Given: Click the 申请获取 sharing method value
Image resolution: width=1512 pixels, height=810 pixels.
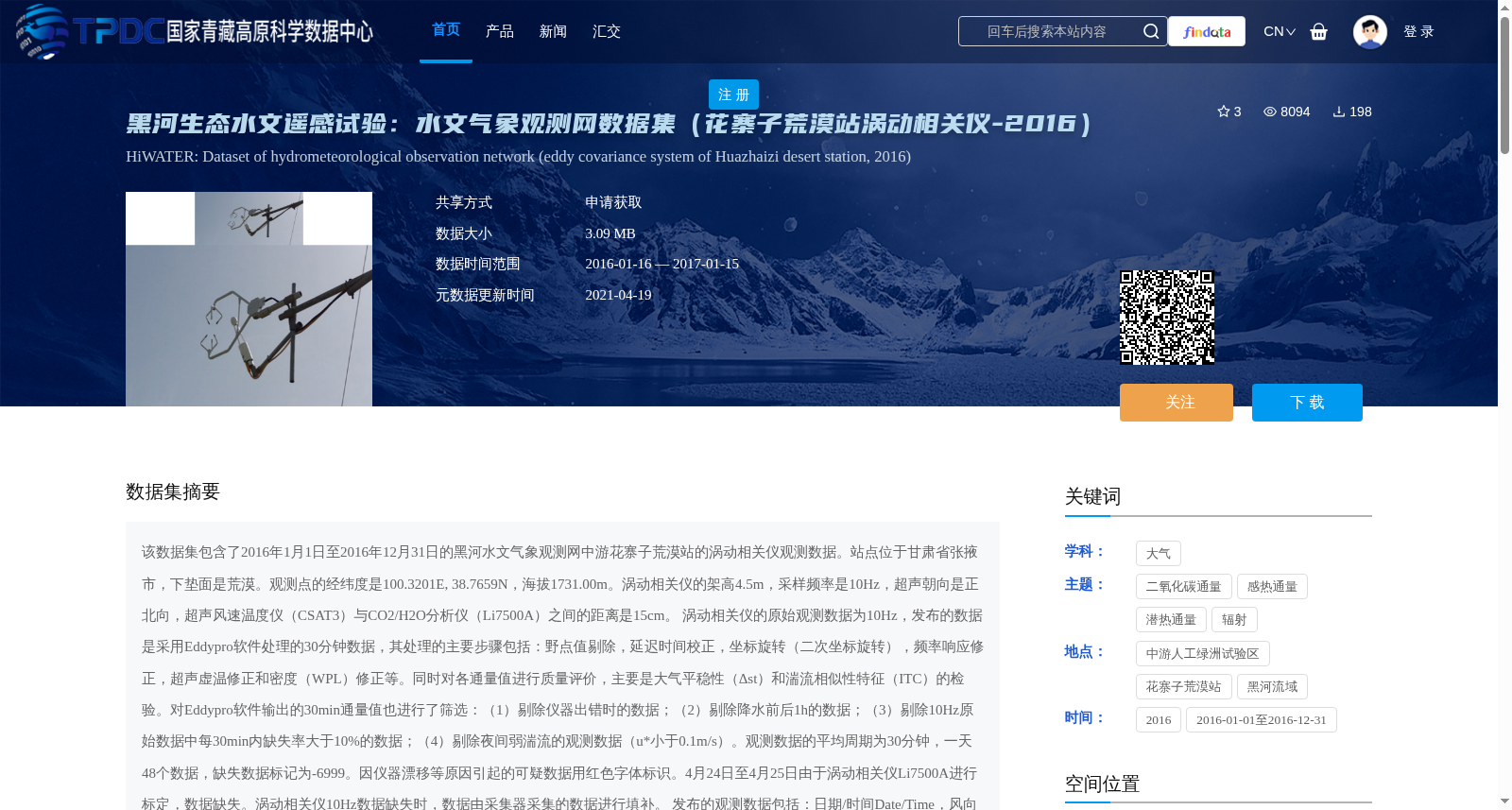Looking at the screenshot, I should click(613, 202).
